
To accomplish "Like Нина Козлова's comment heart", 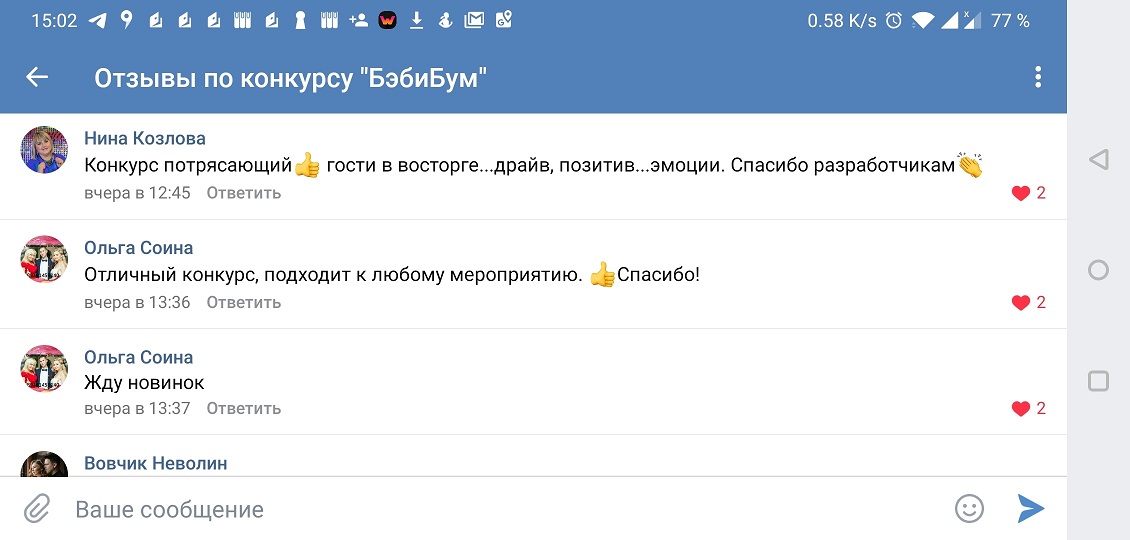I will 1021,193.
